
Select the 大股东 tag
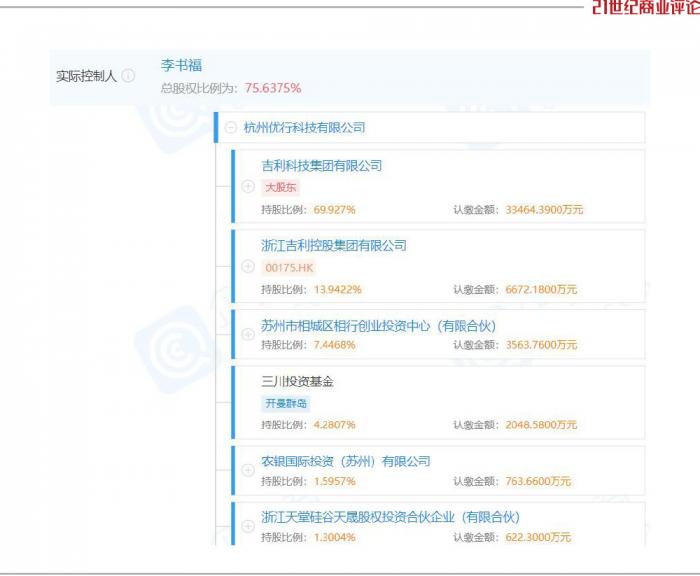point(280,188)
